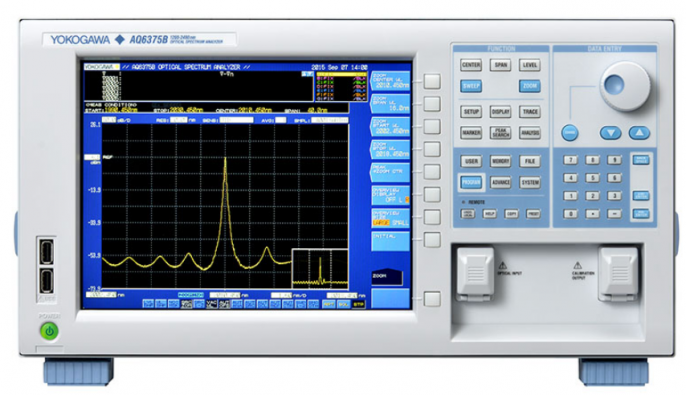The height and width of the screenshot is (395, 686).
Task: Click the SYSTEM function key
Action: [x=530, y=182]
